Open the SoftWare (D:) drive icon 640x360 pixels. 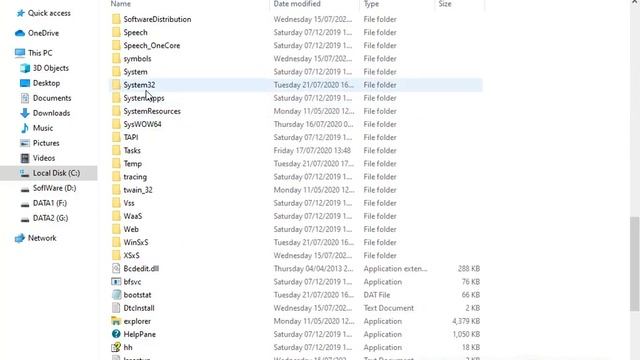point(25,189)
